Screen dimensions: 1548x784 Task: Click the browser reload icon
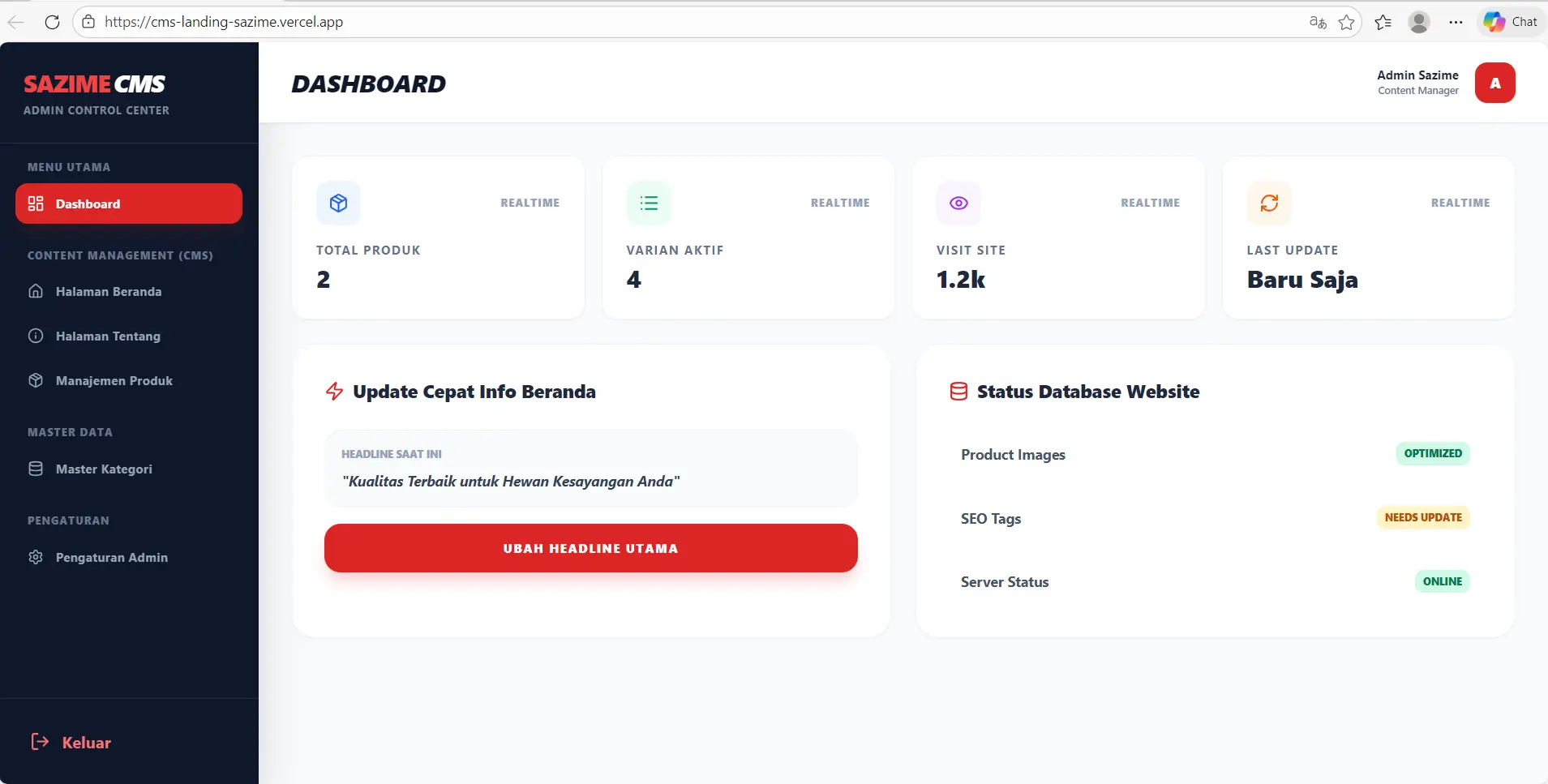[53, 22]
